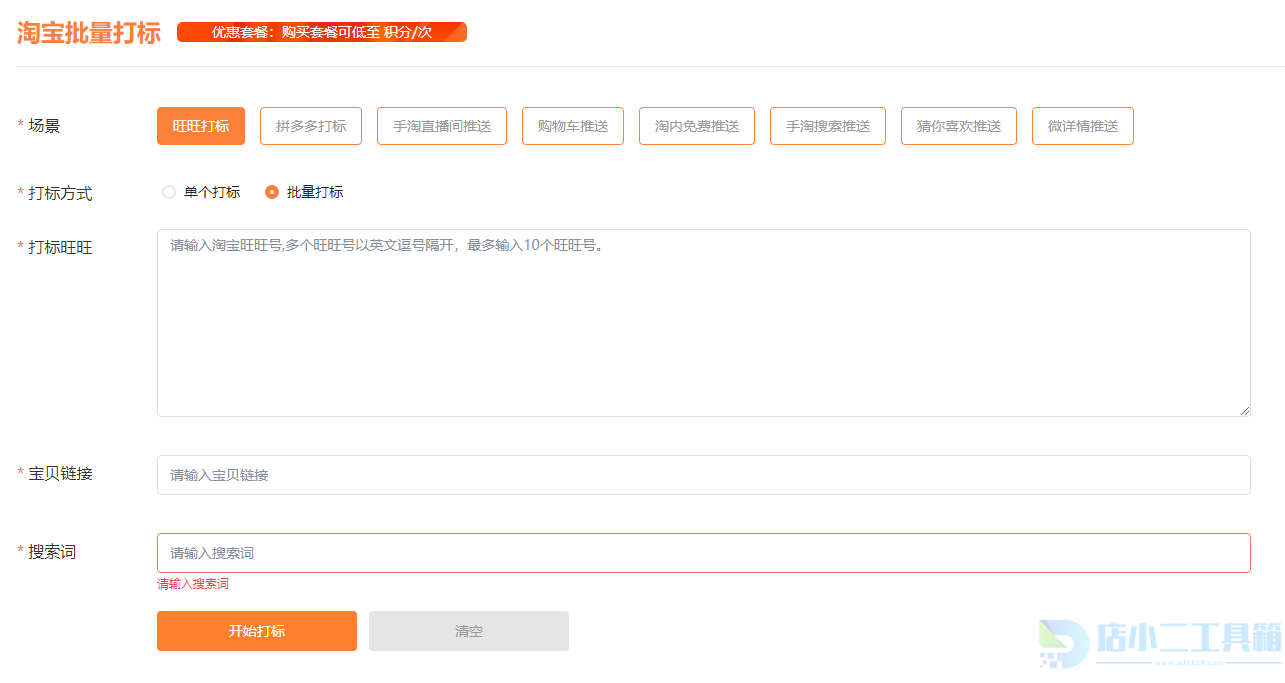Choose 微详情推送 scene
The height and width of the screenshot is (683, 1285).
1083,126
